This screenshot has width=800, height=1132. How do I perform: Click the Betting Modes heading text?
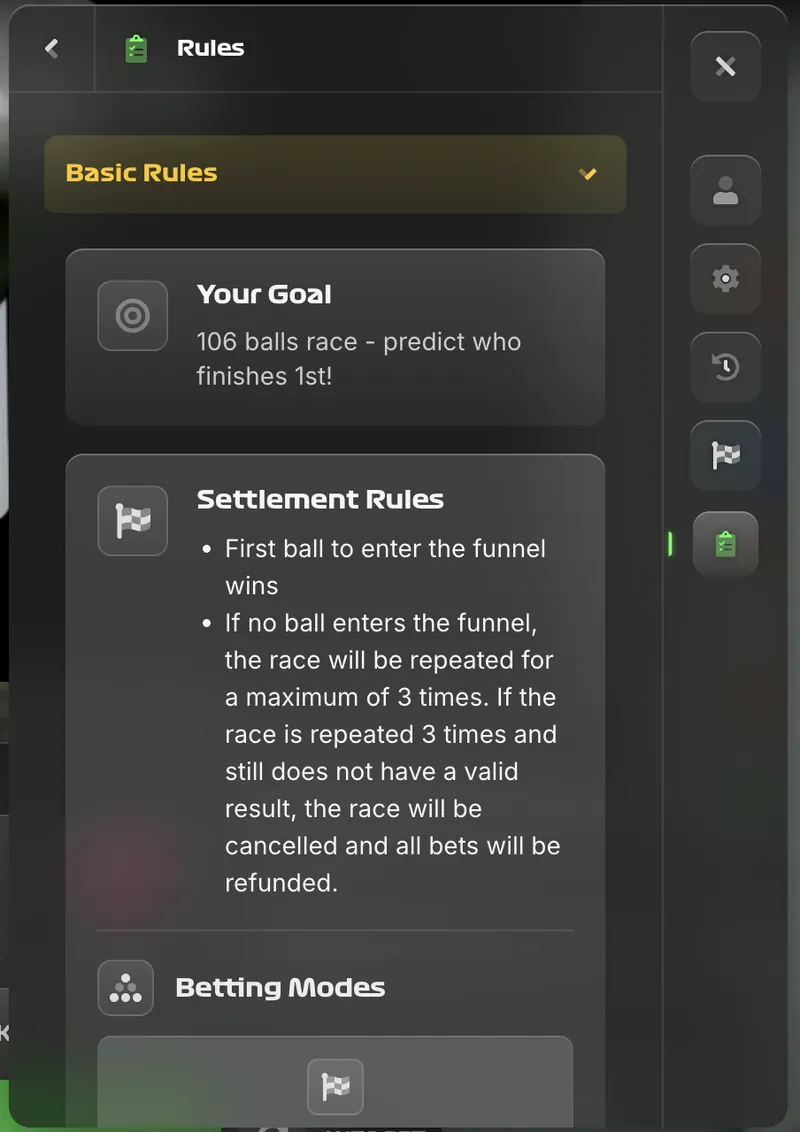pos(280,987)
